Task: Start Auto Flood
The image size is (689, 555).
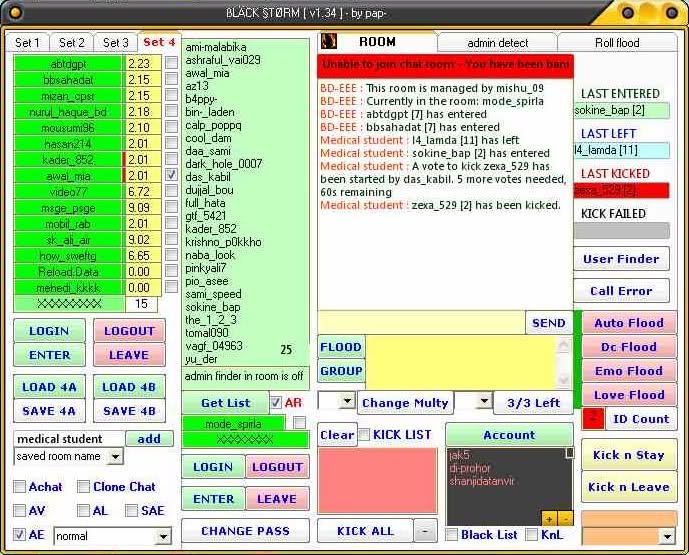Action: coord(629,323)
